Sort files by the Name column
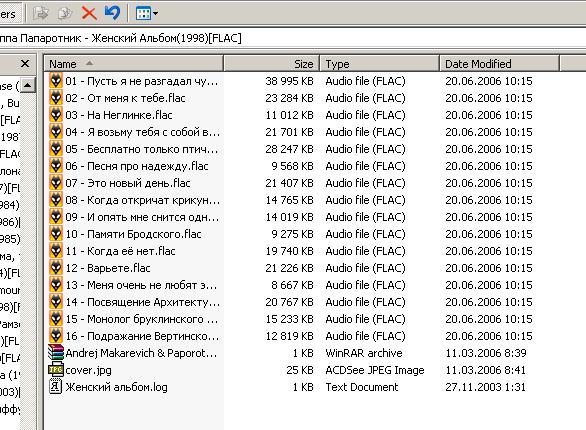Image resolution: width=586 pixels, height=430 pixels. (x=134, y=64)
